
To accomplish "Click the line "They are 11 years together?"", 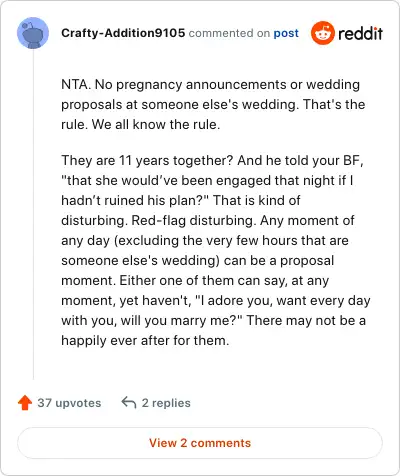I will pyautogui.click(x=147, y=160).
